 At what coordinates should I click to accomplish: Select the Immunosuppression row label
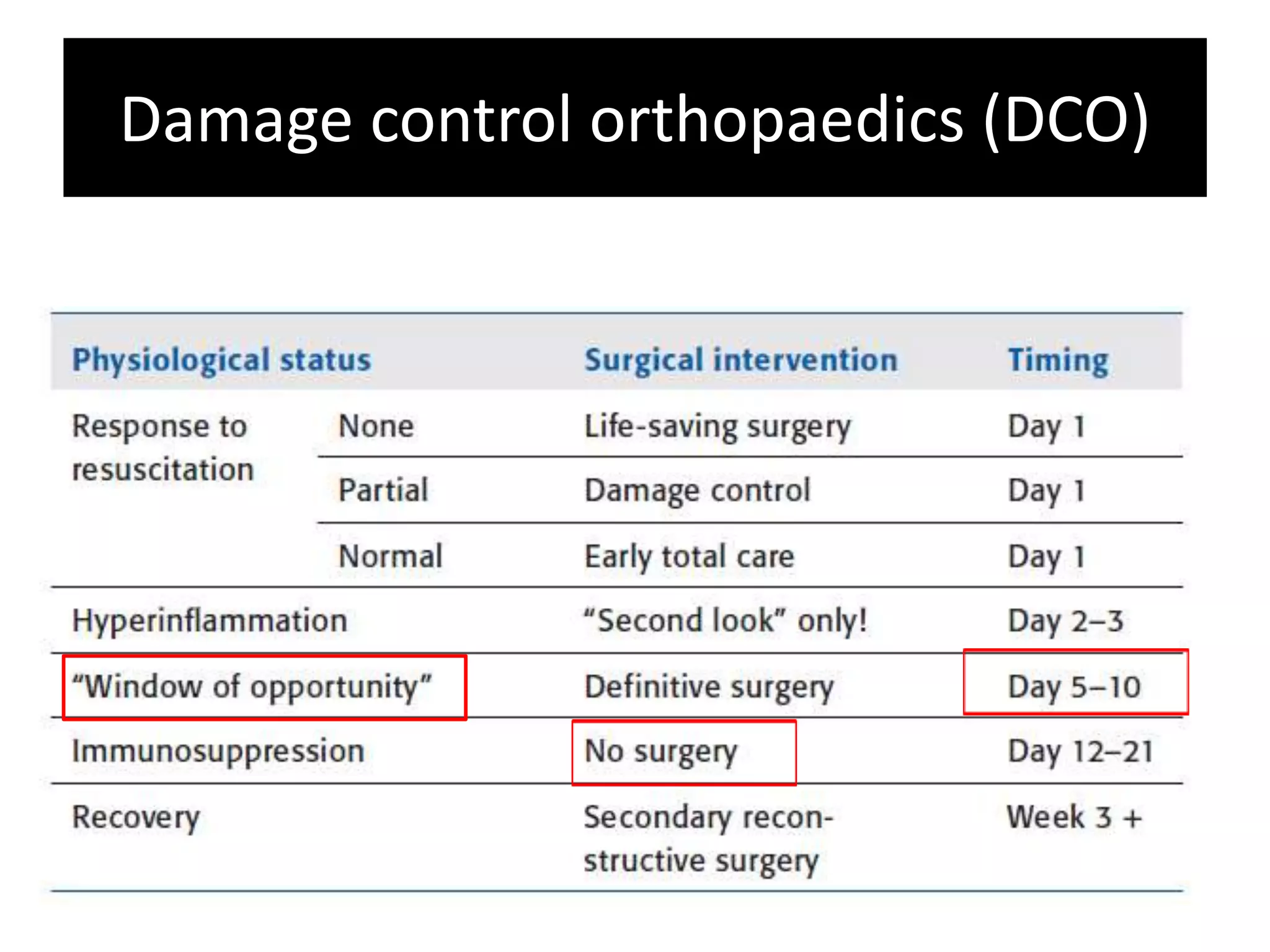pos(218,752)
